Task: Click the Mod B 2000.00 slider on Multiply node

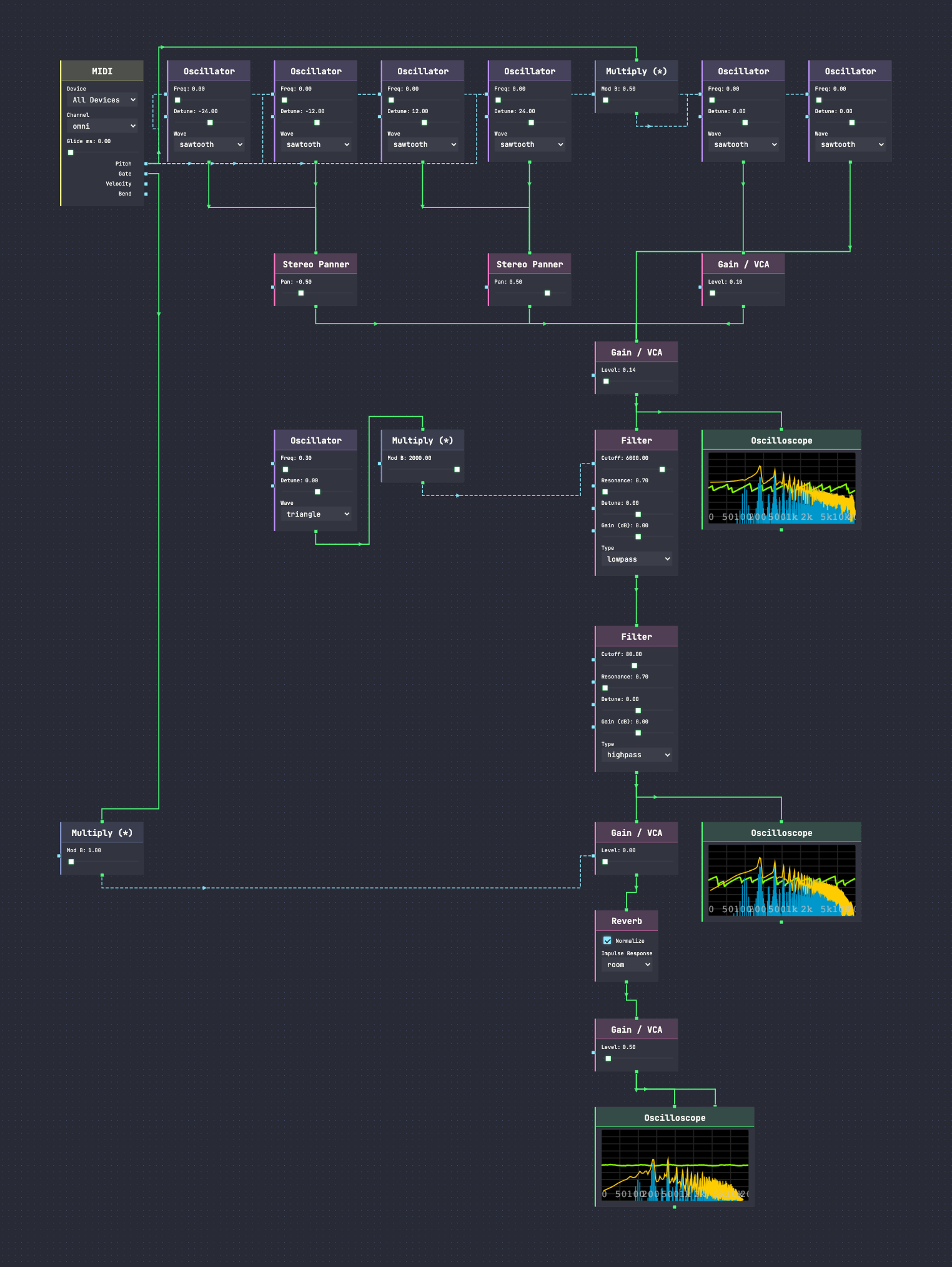Action: point(423,469)
